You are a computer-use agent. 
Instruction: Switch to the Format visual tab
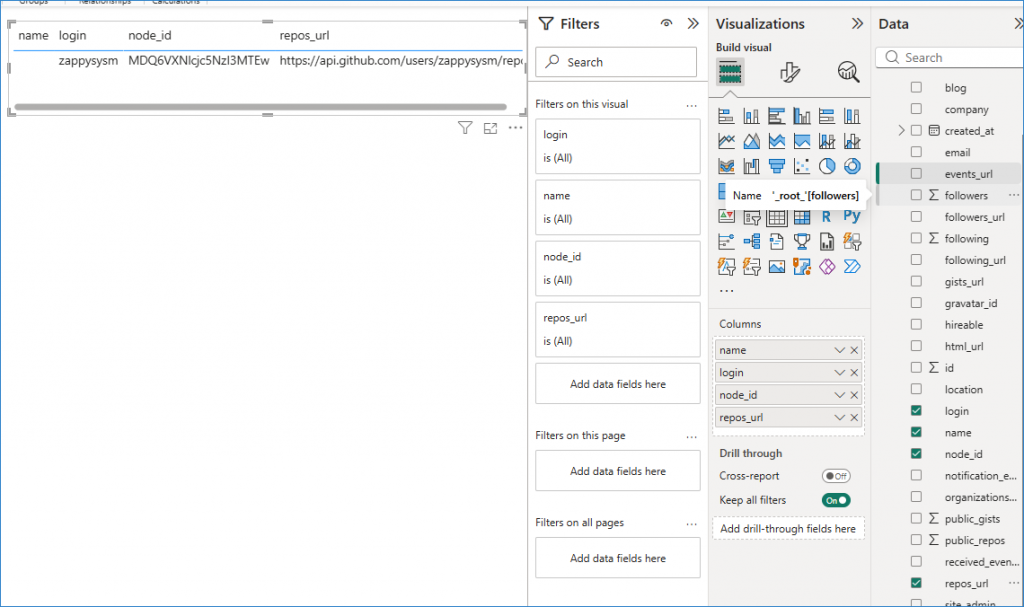(790, 72)
